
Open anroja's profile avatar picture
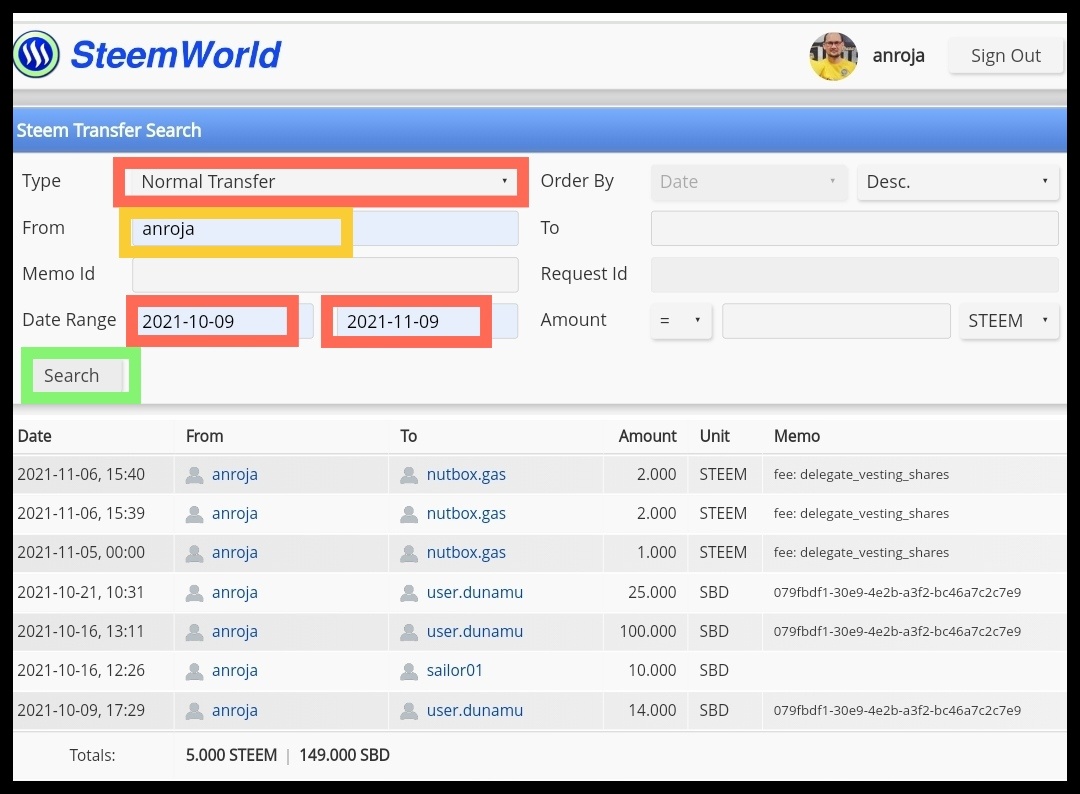833,56
